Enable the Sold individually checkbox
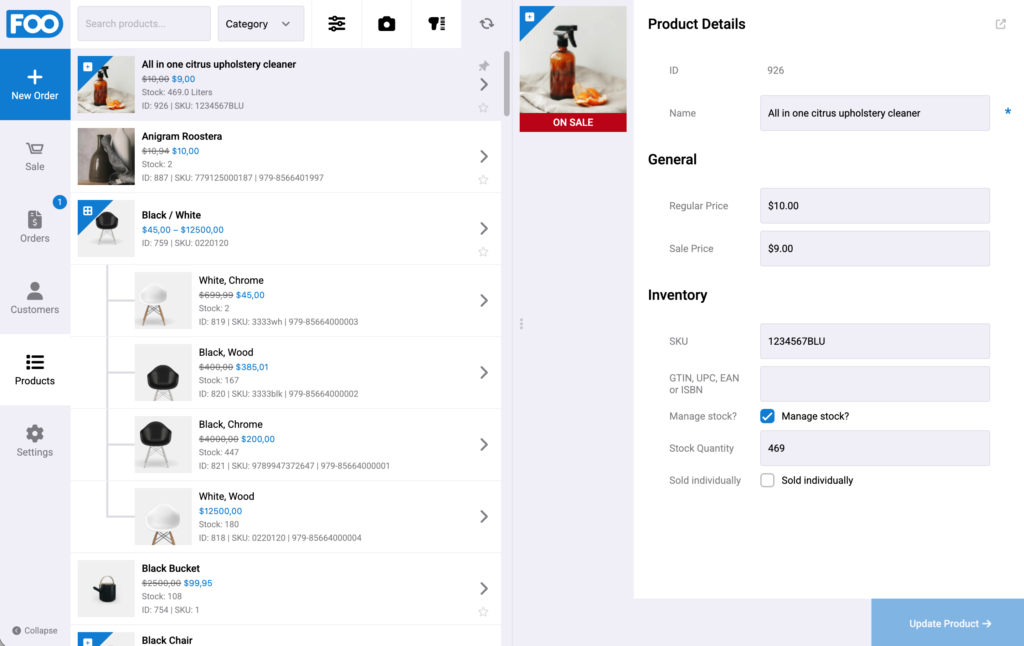The image size is (1024, 646). (767, 480)
